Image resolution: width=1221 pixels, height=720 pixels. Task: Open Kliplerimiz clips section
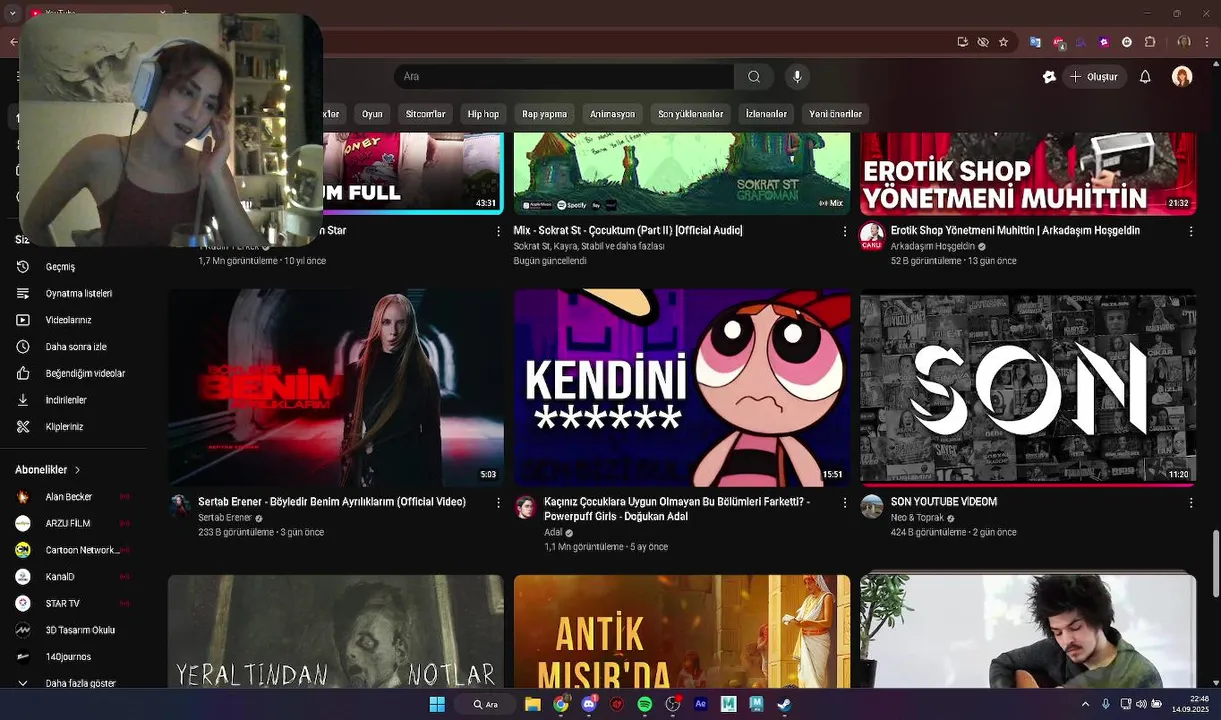(64, 427)
